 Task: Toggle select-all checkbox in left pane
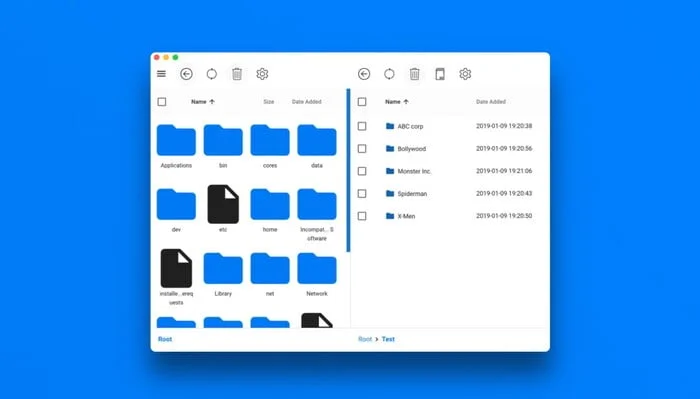point(162,102)
